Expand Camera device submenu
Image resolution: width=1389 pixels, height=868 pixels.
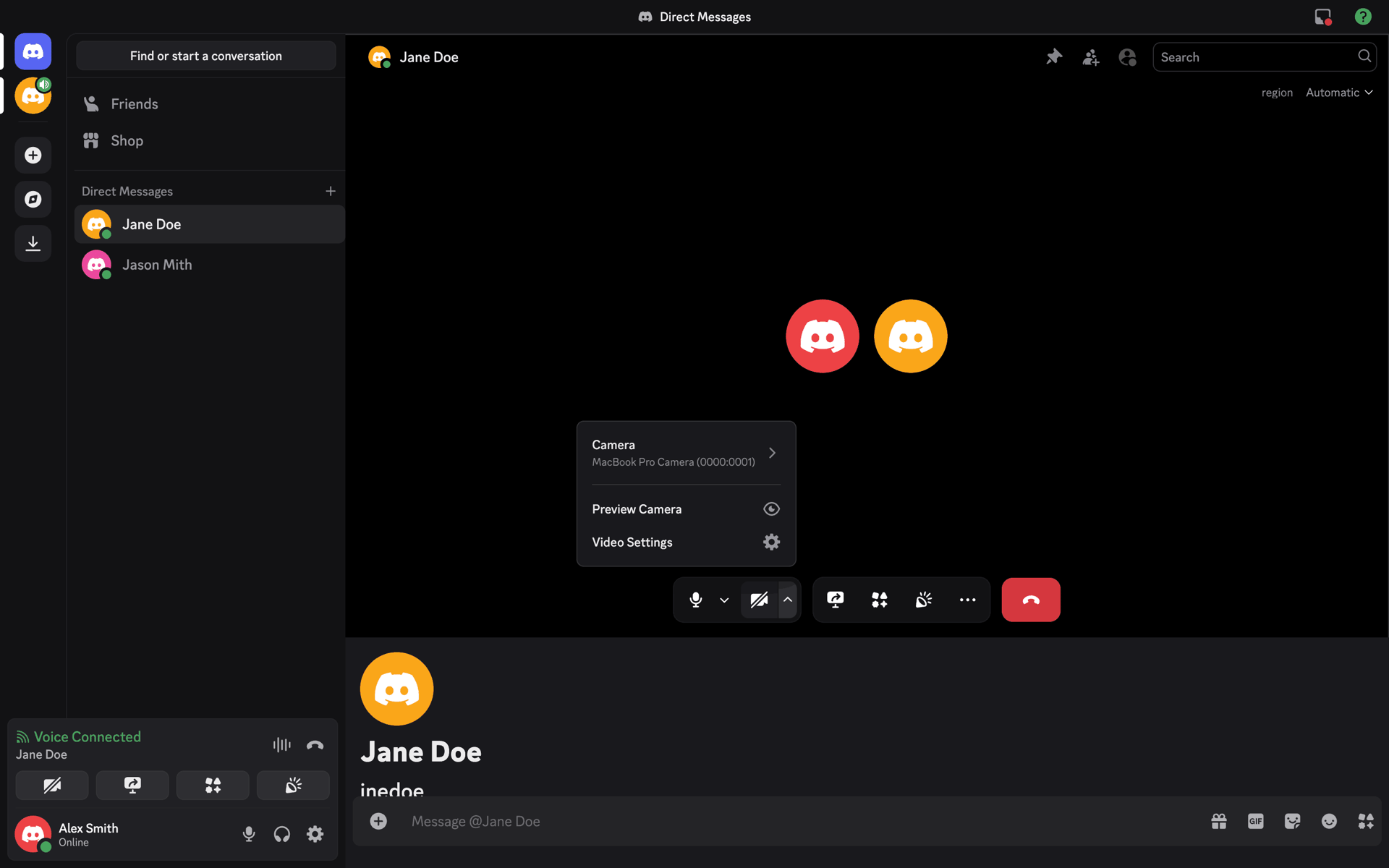686,453
